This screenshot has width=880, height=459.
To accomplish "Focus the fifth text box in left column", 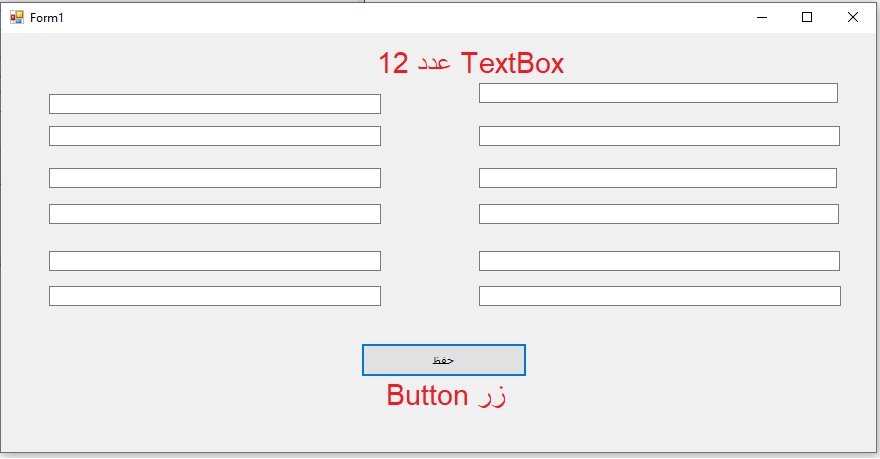I will click(x=214, y=261).
